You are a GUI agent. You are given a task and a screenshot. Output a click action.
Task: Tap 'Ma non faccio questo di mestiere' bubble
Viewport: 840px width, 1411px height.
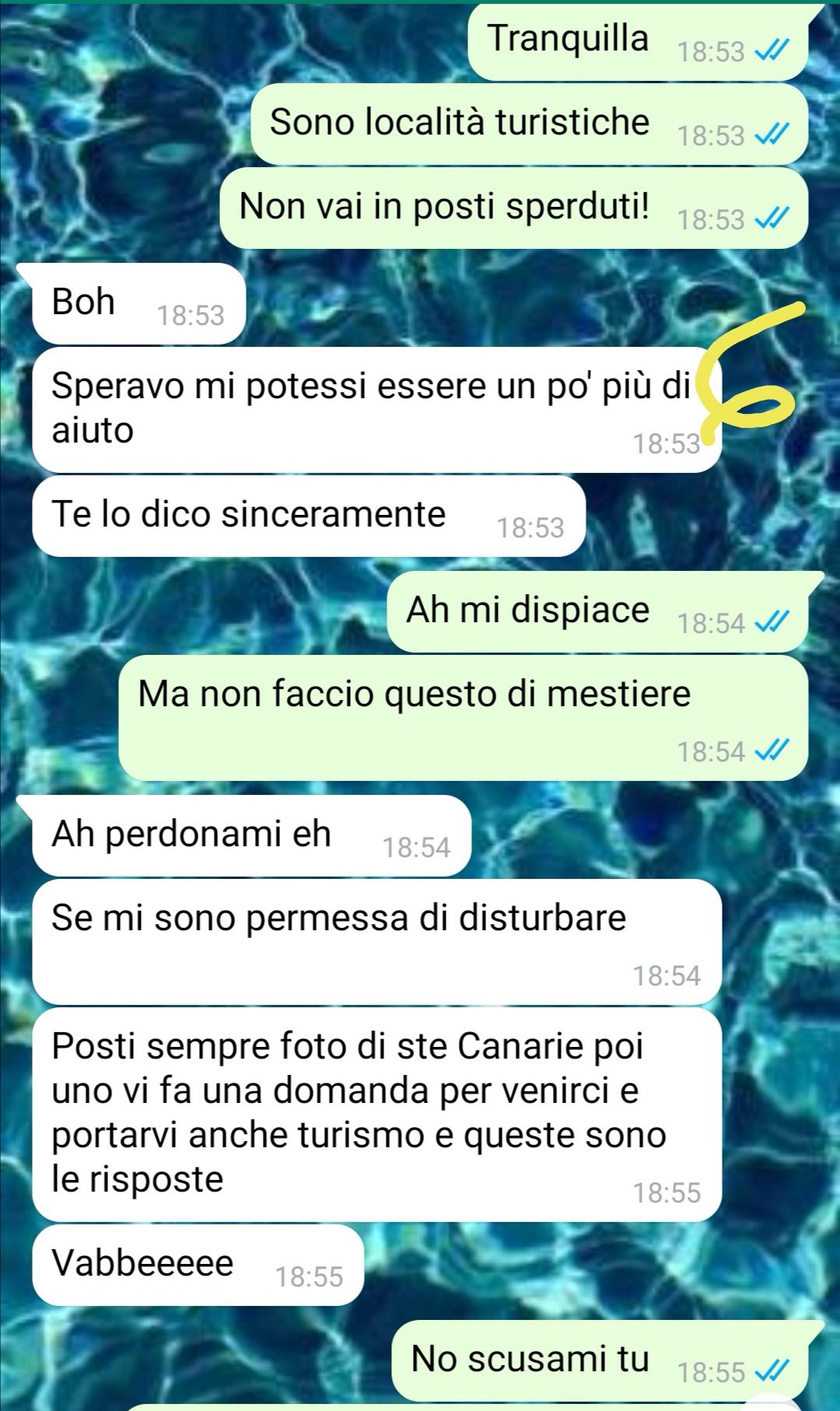click(464, 718)
